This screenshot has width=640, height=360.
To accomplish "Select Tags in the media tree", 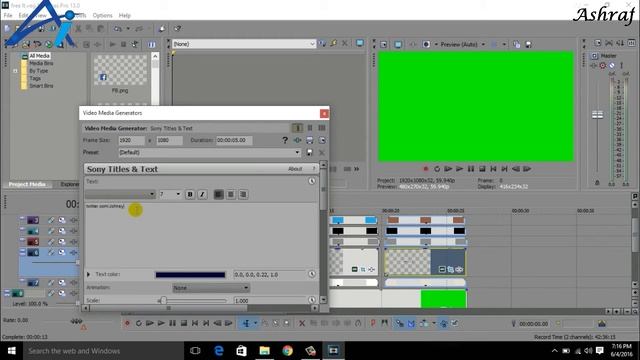I will coord(35,78).
